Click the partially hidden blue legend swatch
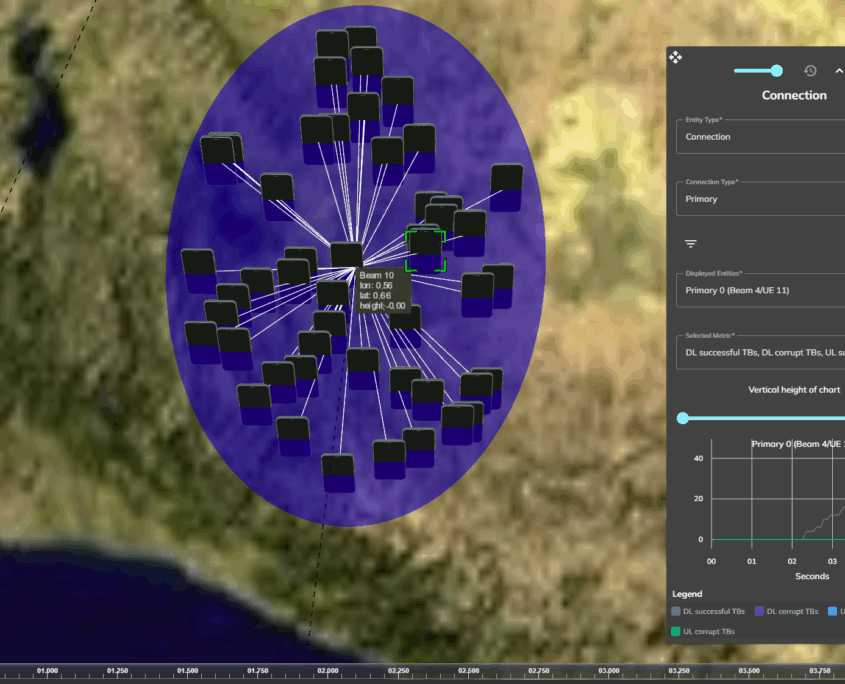This screenshot has width=845, height=684. 834,611
